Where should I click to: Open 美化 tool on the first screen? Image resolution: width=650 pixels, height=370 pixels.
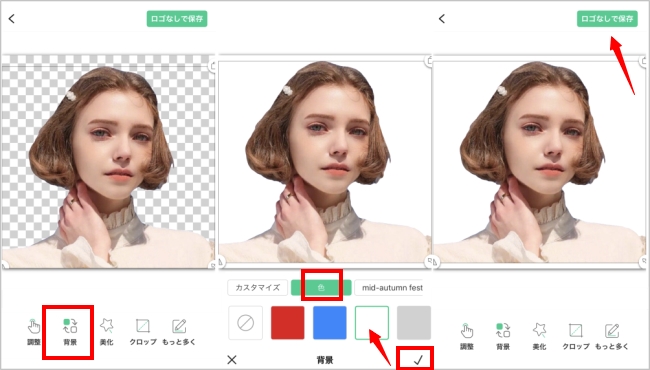click(x=107, y=332)
